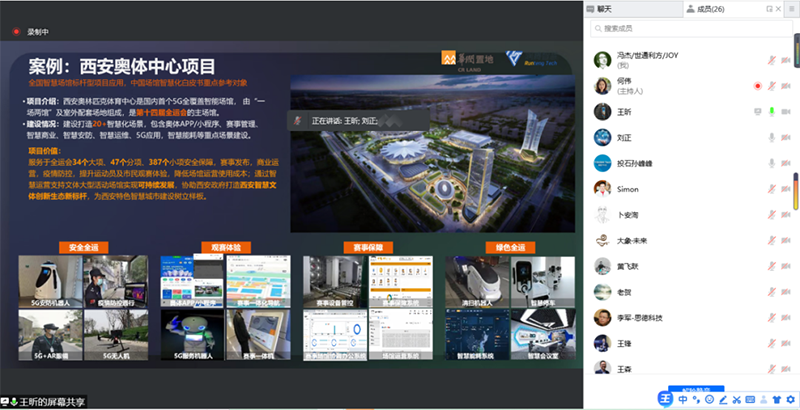Image resolution: width=800 pixels, height=410 pixels.
Task: Switch IME Chinese/English mode 中 icon
Action: point(683,400)
